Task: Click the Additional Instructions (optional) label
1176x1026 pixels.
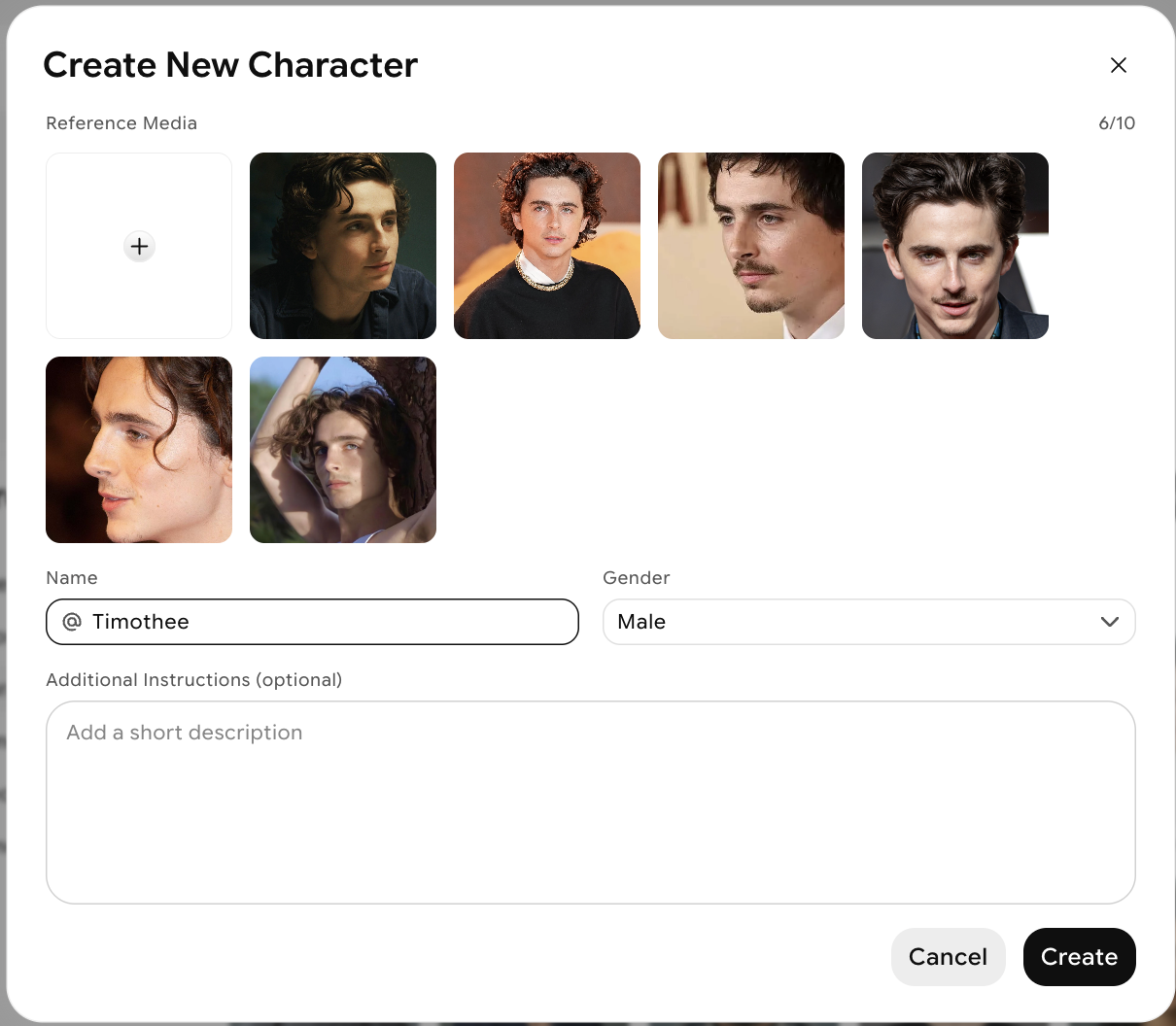Action: (194, 680)
